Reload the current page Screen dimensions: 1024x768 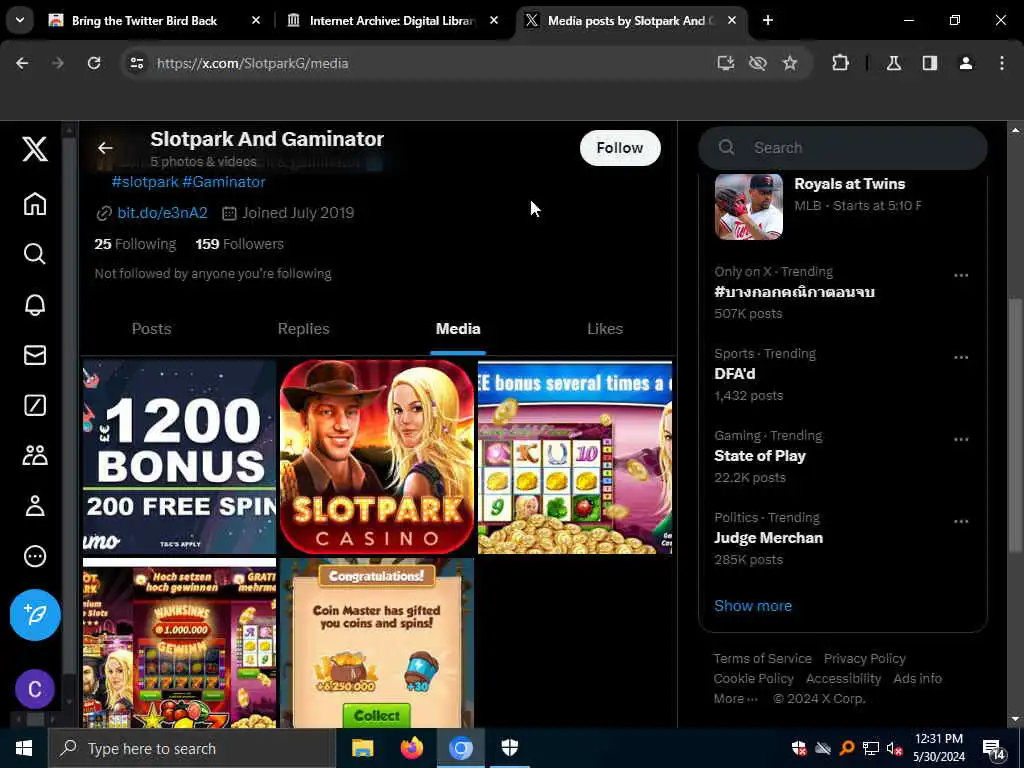(x=94, y=63)
